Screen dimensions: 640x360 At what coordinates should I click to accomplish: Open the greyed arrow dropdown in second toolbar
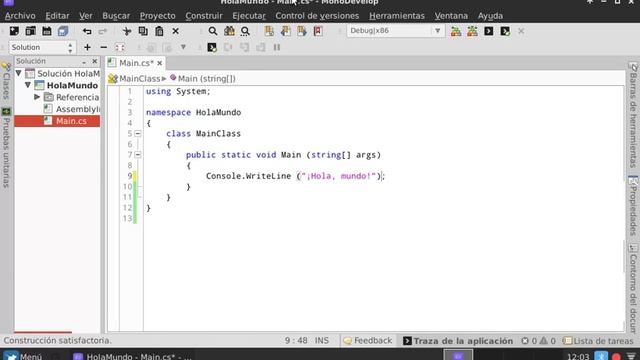pyautogui.click(x=183, y=47)
